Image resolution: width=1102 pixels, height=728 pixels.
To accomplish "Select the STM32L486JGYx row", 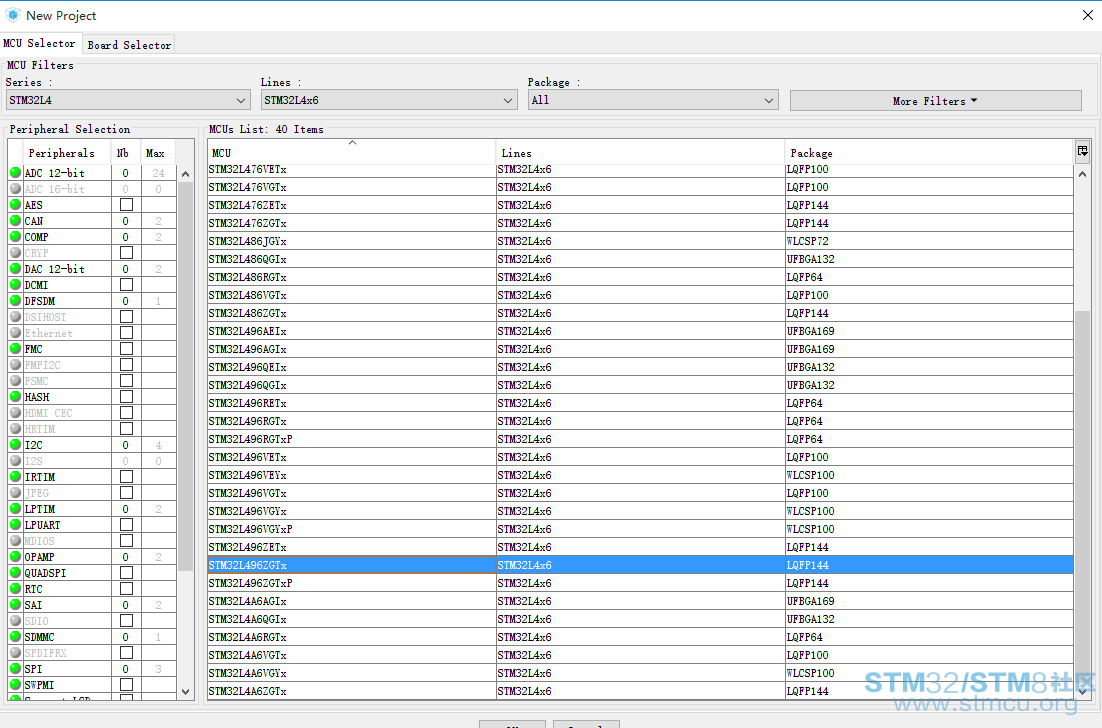I will [640, 241].
